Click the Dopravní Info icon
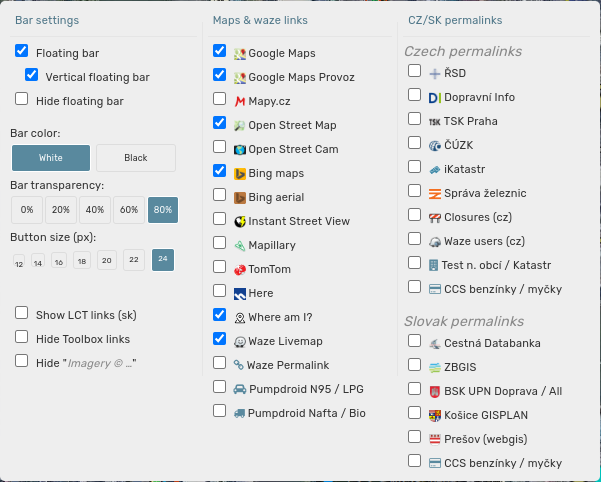 [434, 97]
